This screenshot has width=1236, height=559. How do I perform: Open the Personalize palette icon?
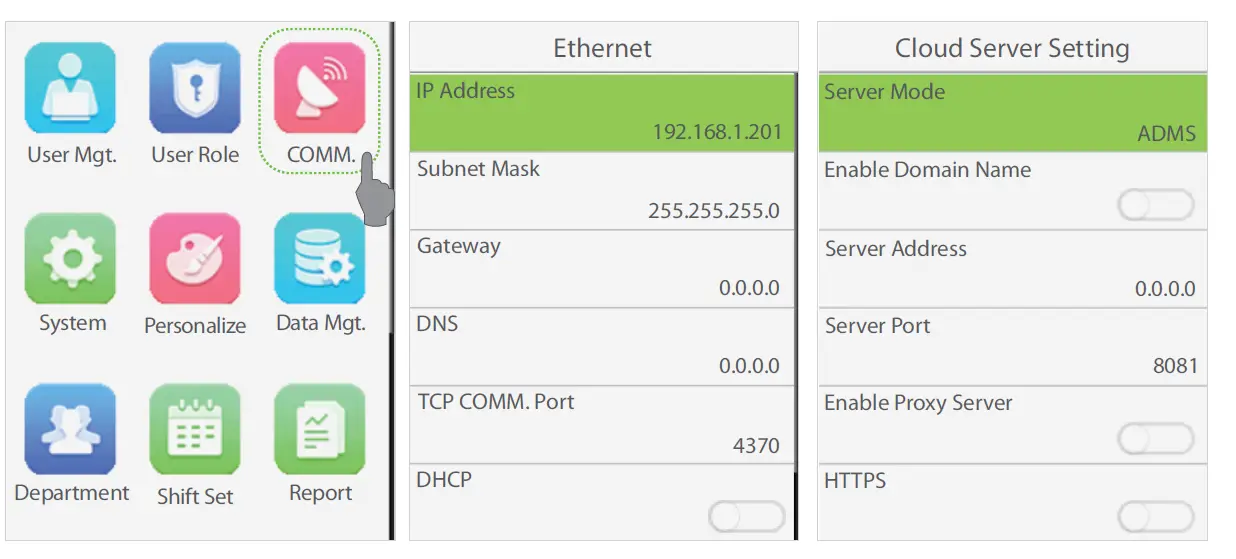coord(195,259)
